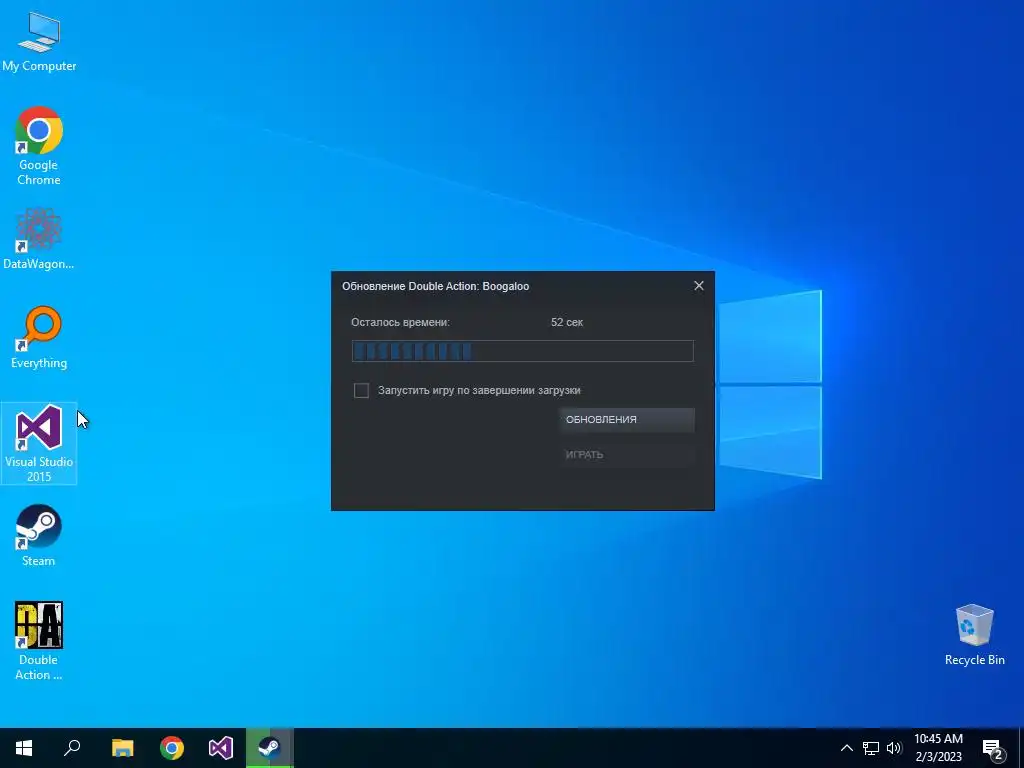
Task: Select the DataWagon desktop shortcut
Action: pos(39,239)
